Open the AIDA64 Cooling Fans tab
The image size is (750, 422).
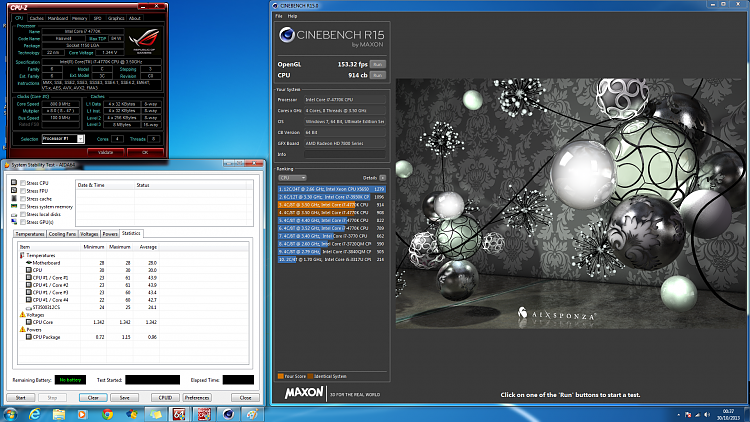tap(62, 234)
